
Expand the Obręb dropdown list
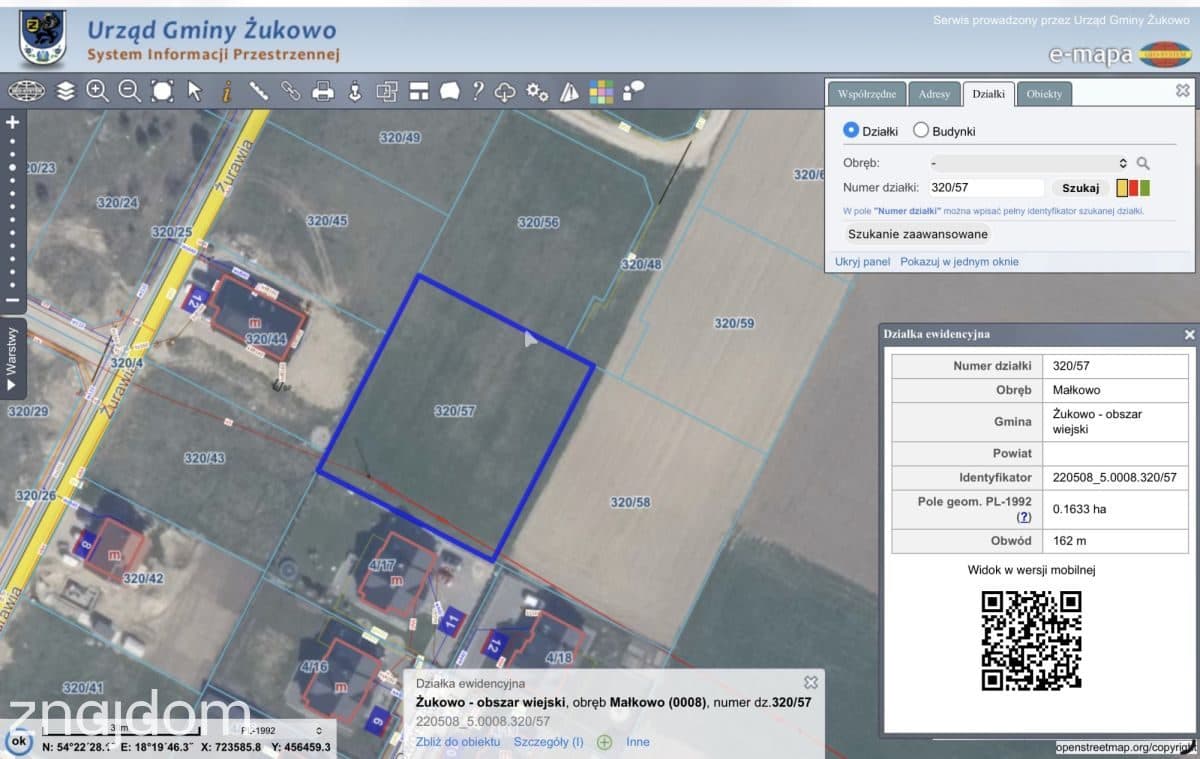(x=1028, y=162)
